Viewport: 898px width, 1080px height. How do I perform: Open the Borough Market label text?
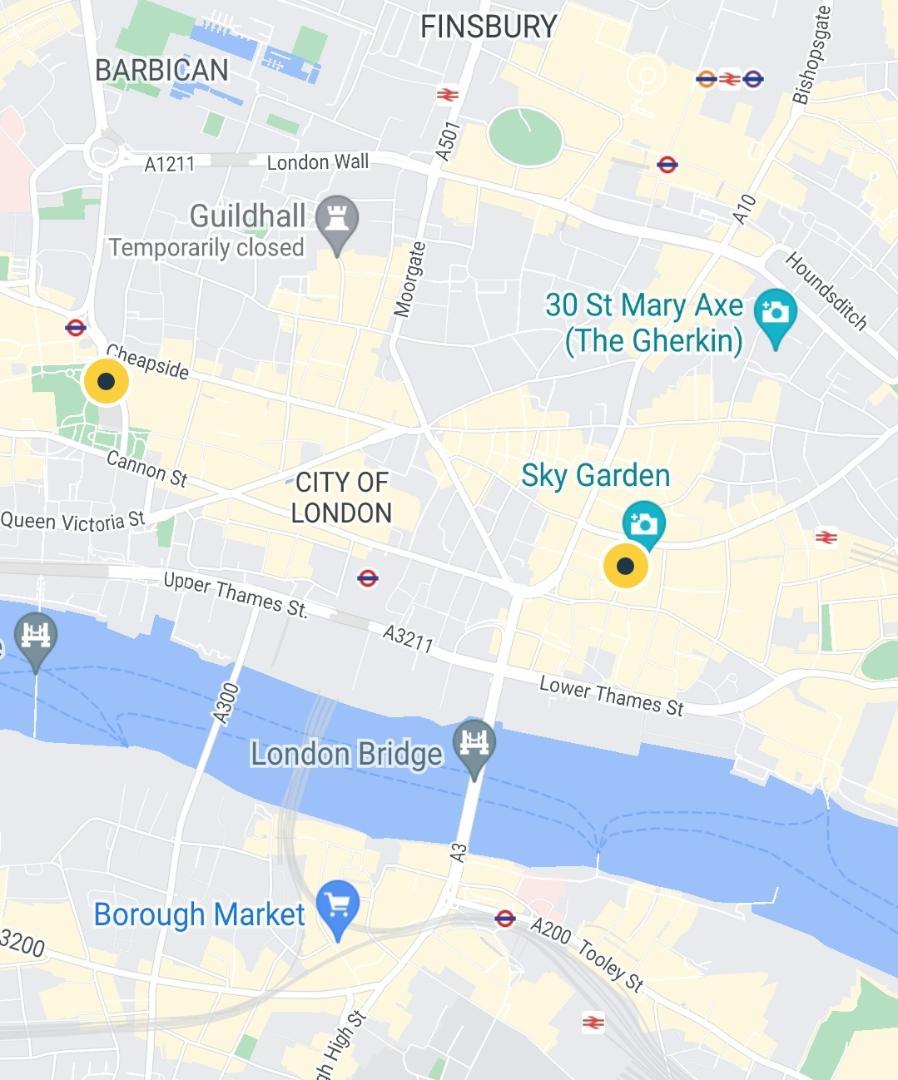(x=199, y=915)
